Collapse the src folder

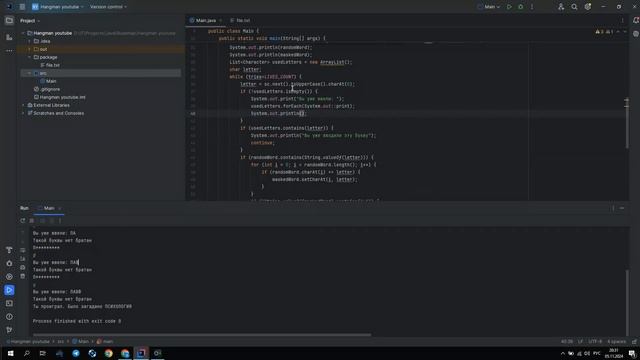pos(29,73)
